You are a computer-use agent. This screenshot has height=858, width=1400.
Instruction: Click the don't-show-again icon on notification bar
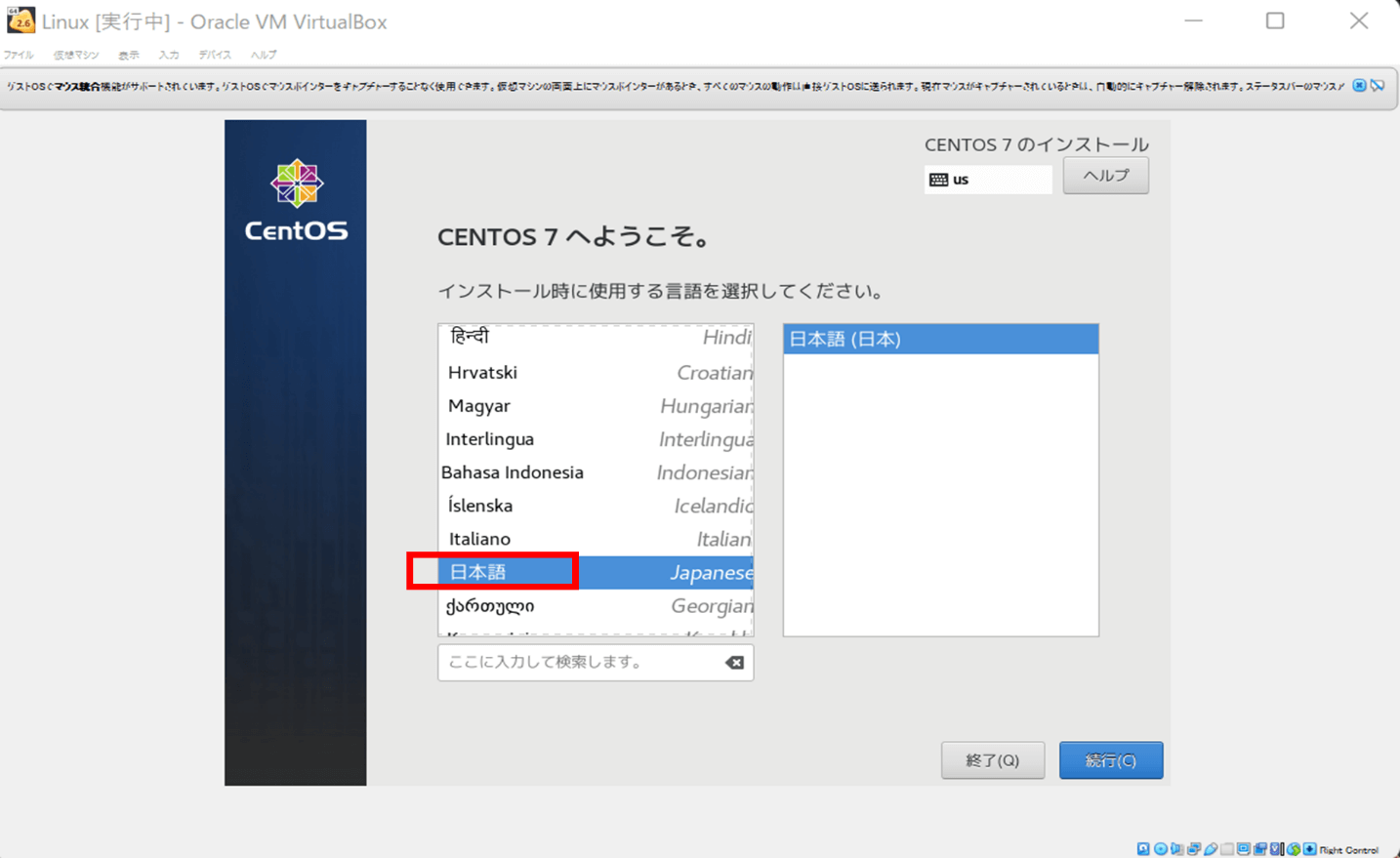point(1378,86)
